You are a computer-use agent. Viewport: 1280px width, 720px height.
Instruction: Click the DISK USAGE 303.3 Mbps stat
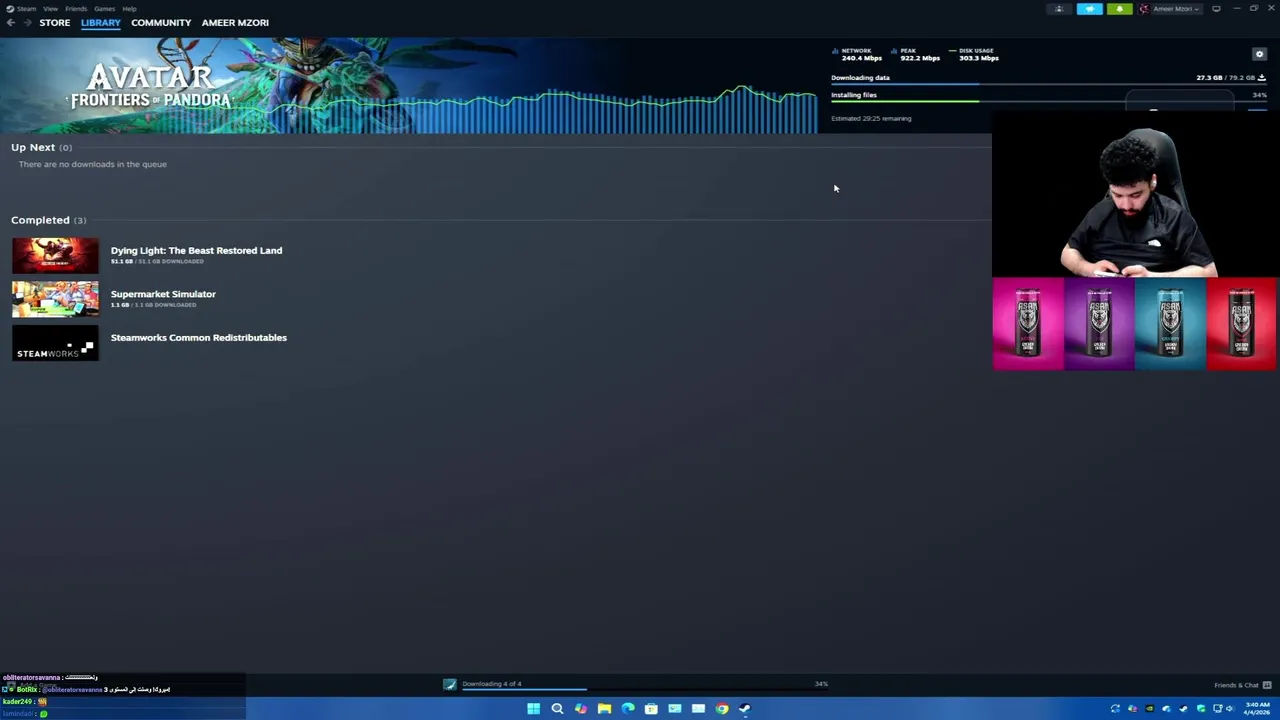[974, 54]
